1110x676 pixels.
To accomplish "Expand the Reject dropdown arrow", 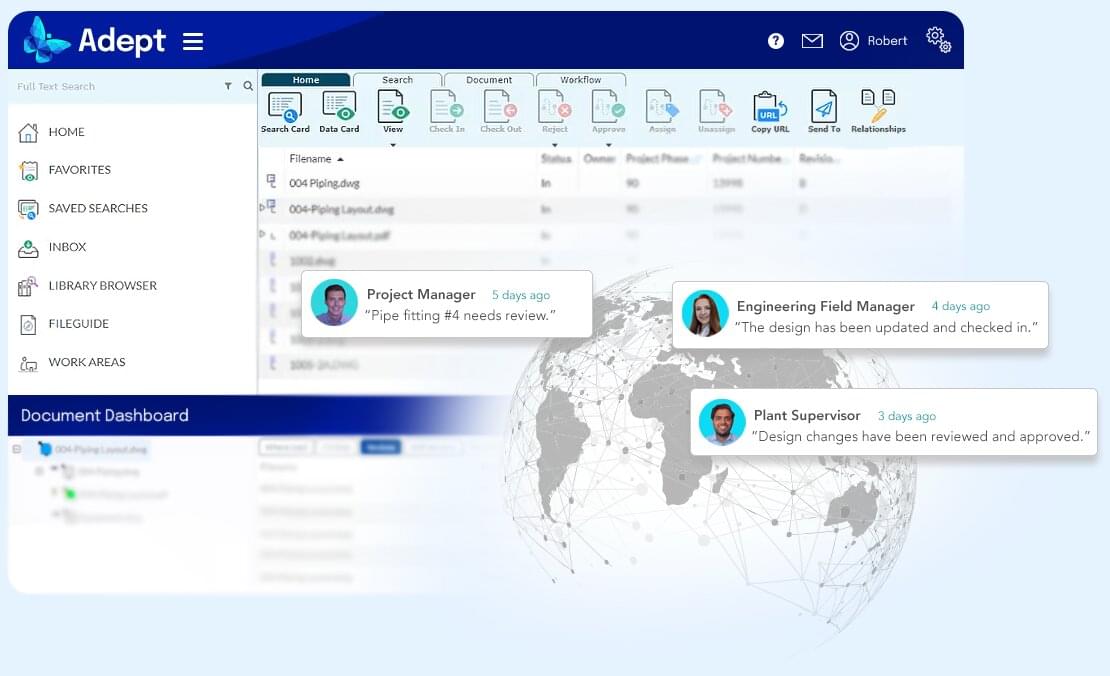I will (x=554, y=145).
